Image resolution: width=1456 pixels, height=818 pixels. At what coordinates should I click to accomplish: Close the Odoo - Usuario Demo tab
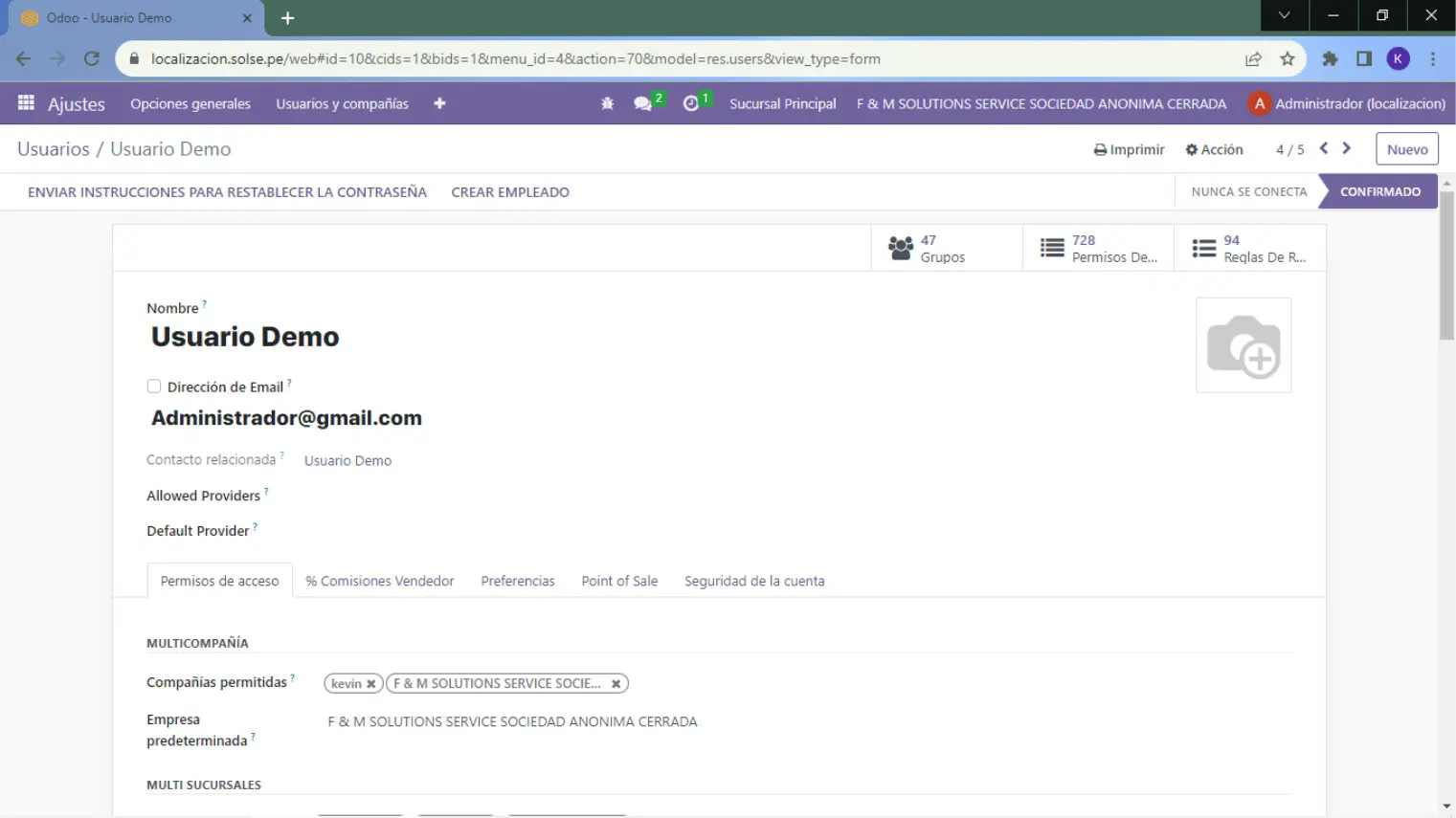247,17
